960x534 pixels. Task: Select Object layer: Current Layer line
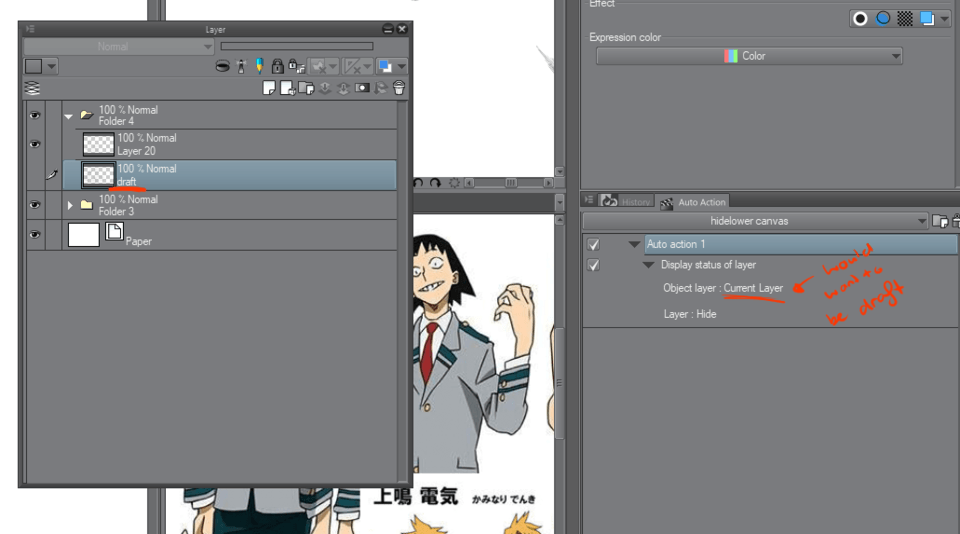tap(722, 288)
